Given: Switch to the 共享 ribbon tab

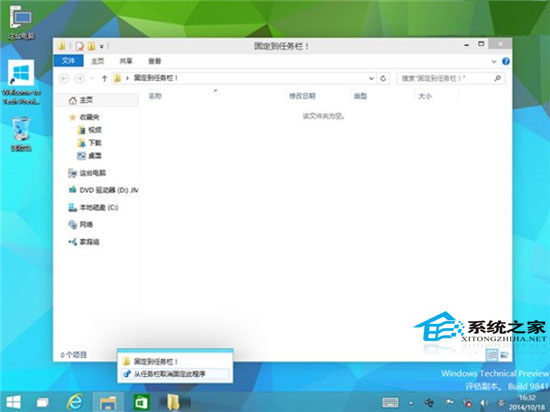Looking at the screenshot, I should (x=126, y=61).
